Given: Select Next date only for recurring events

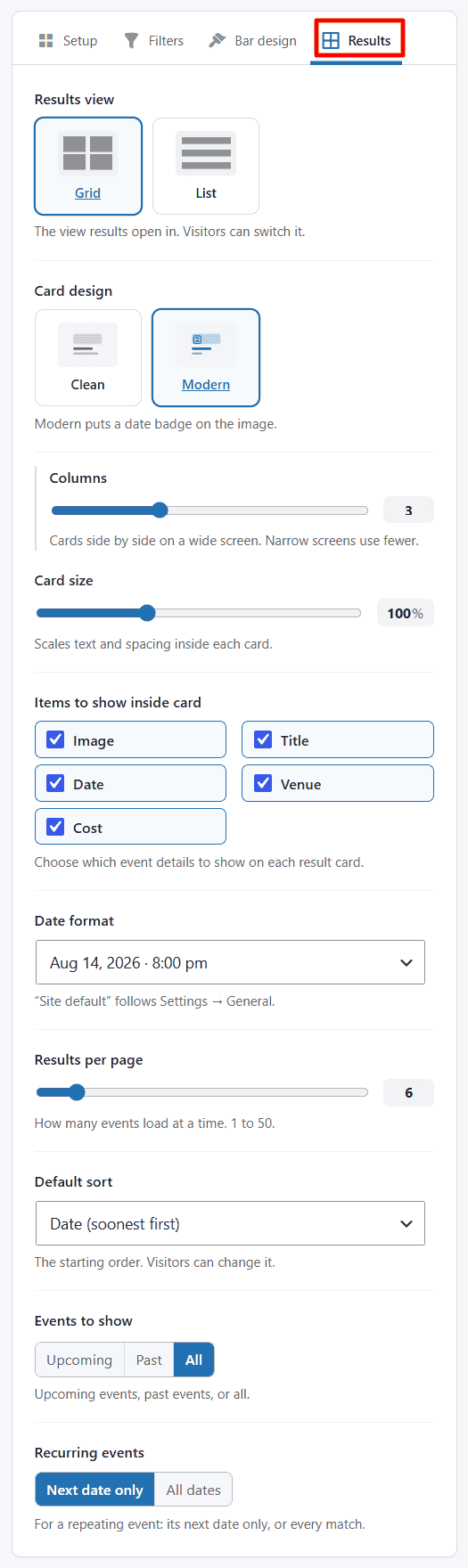Looking at the screenshot, I should [94, 1490].
